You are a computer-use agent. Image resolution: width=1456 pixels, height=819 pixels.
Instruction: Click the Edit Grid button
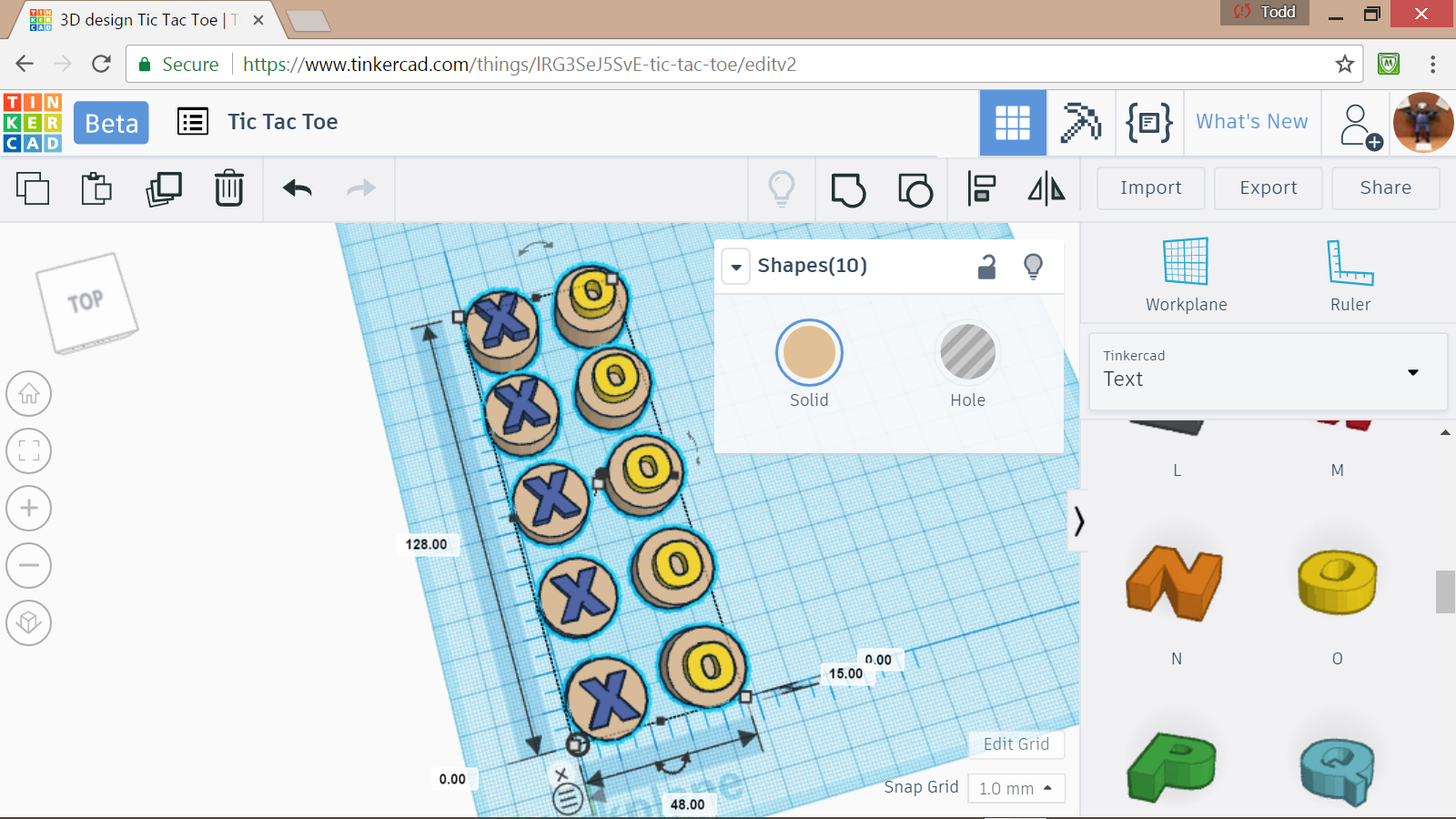(1016, 744)
